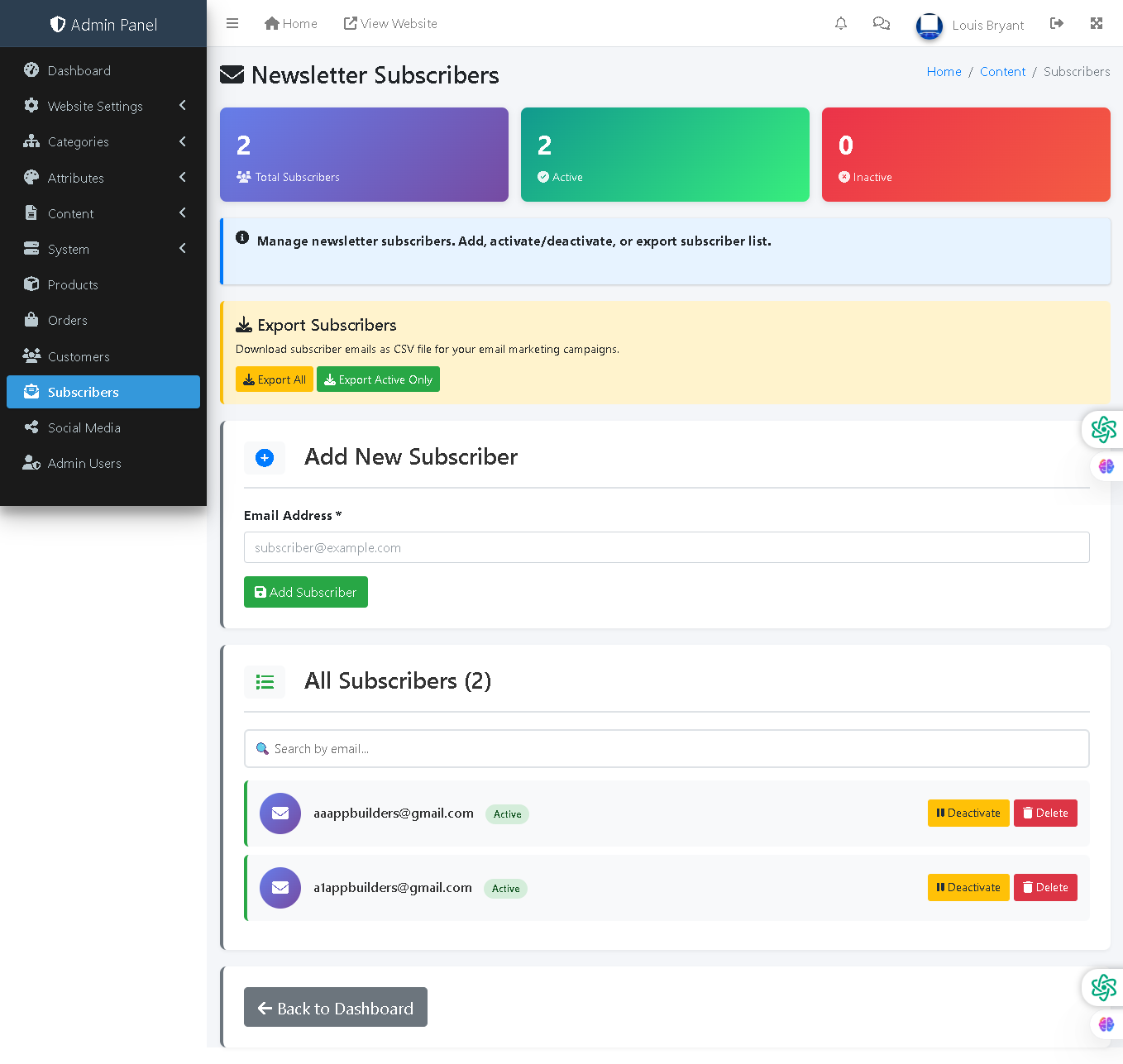This screenshot has width=1123, height=1064.
Task: Click the Social Media share icon
Action: coord(31,427)
